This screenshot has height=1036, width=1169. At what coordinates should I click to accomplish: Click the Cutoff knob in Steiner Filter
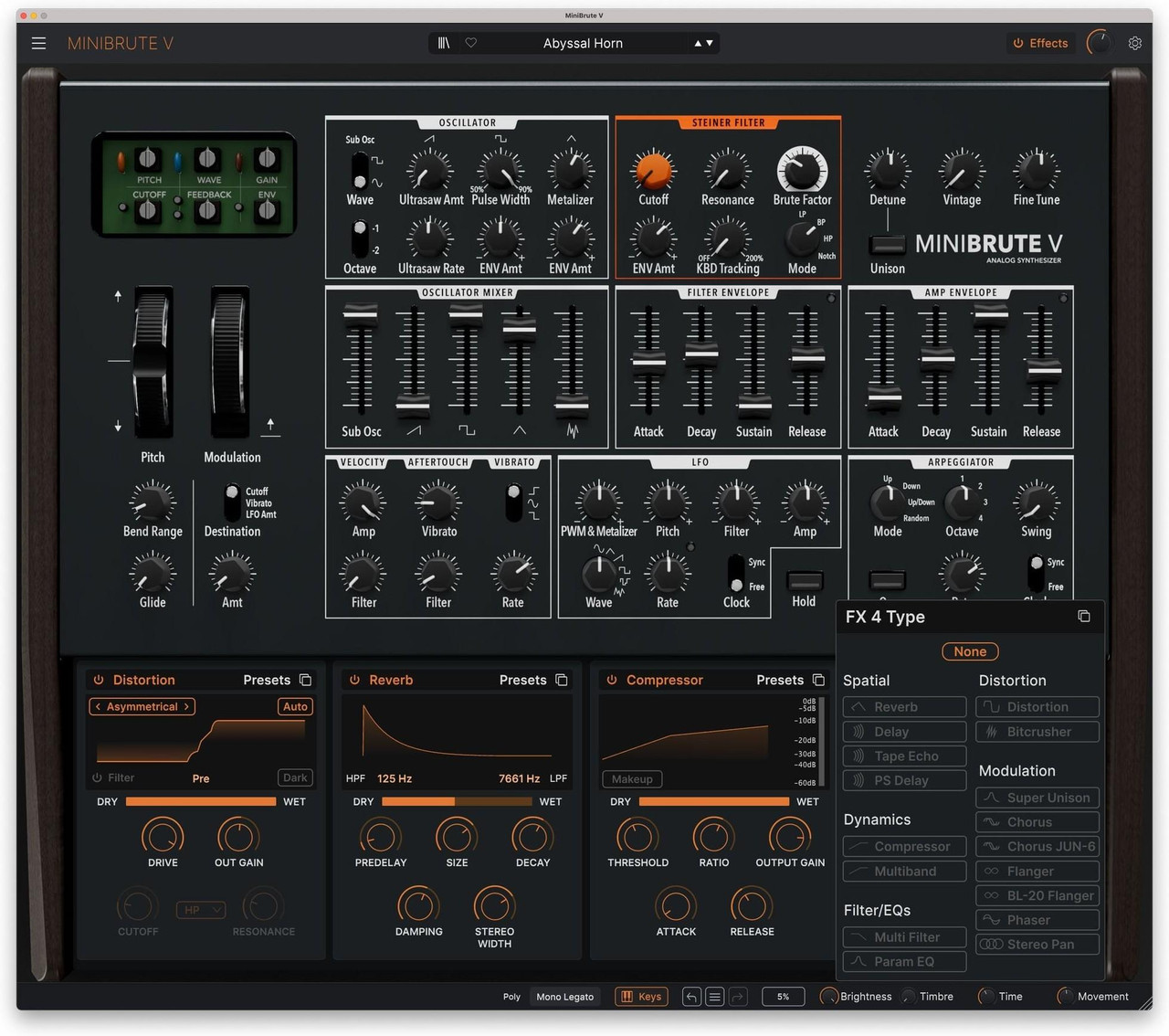tap(653, 170)
